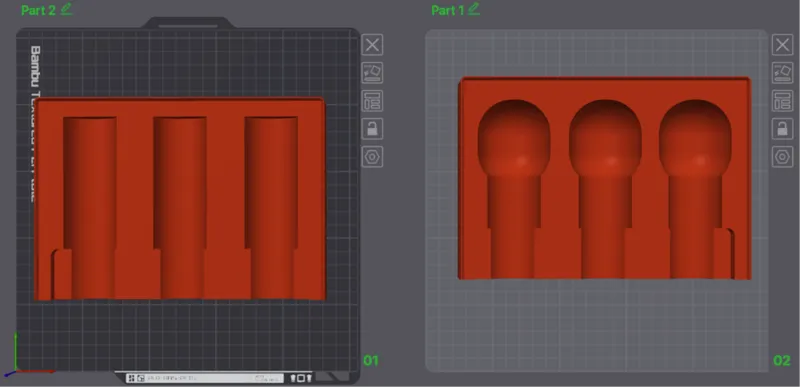This screenshot has width=800, height=387.
Task: Arrange objects on plate 01
Action: point(372,101)
